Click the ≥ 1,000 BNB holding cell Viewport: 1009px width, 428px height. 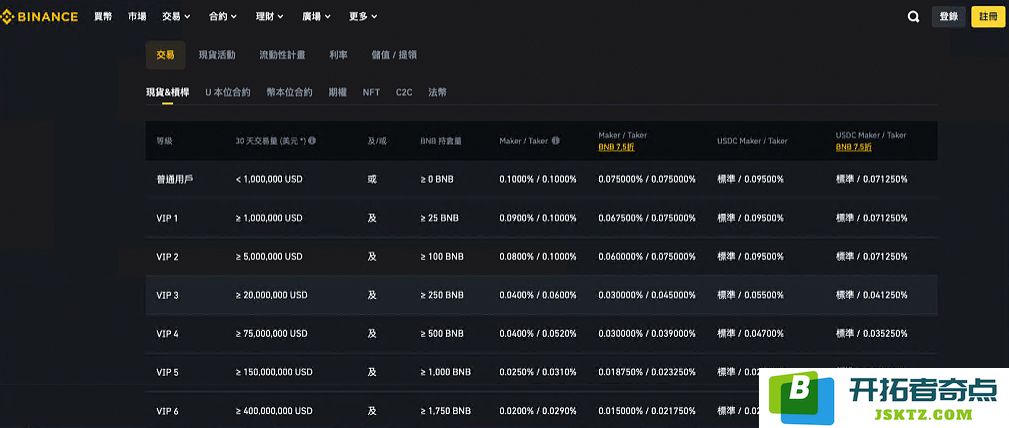[x=445, y=373]
